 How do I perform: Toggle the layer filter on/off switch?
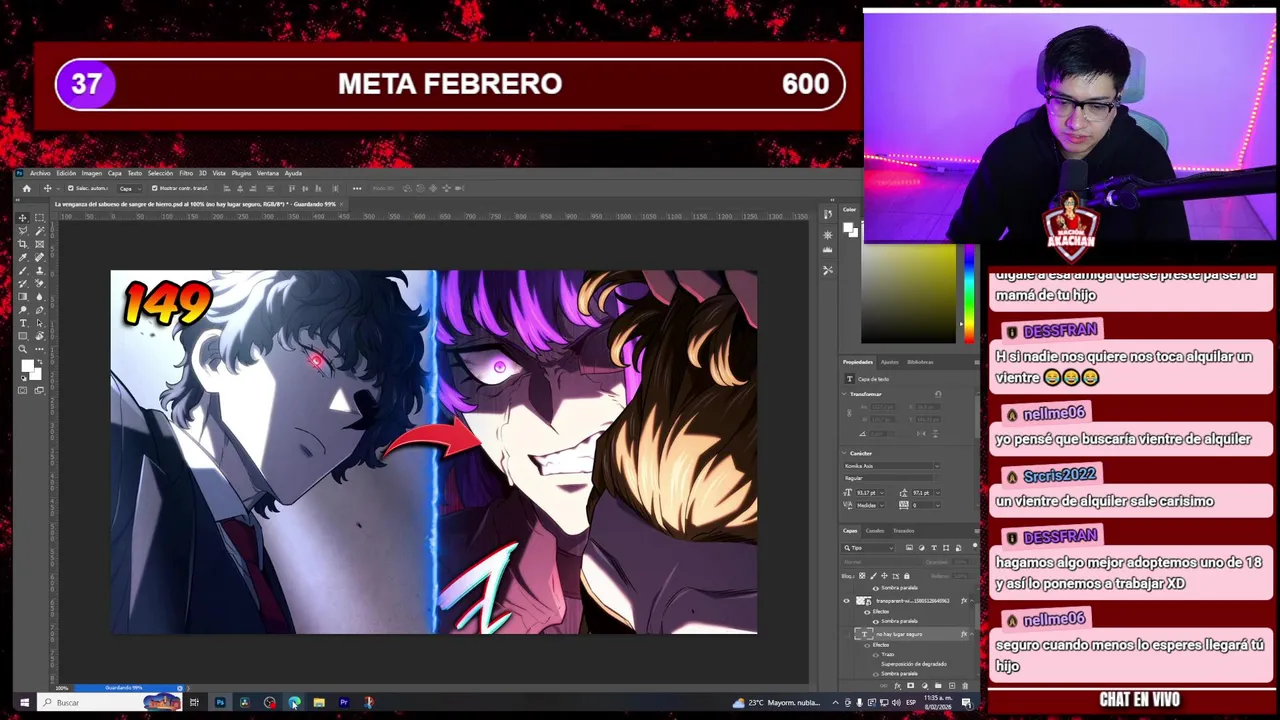(975, 546)
